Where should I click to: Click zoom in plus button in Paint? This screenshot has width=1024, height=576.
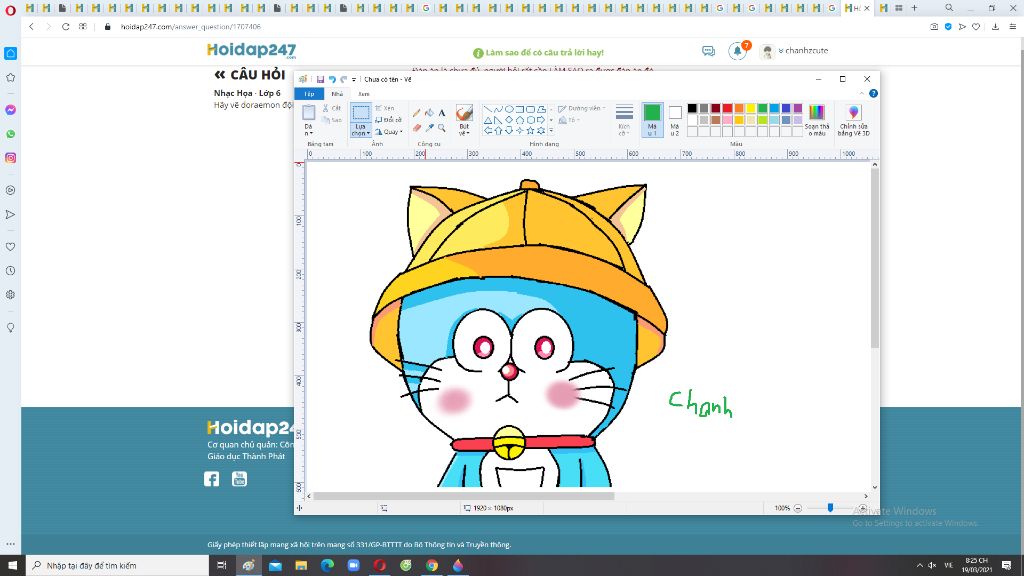pyautogui.click(x=863, y=508)
